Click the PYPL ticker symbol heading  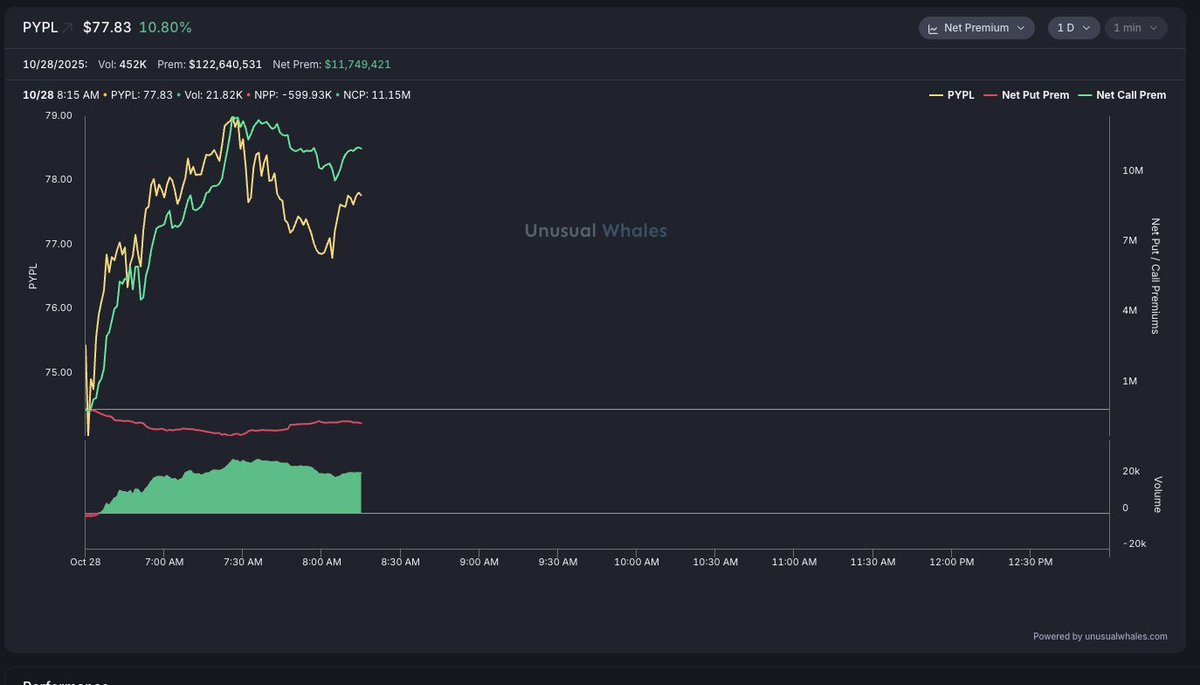tap(40, 28)
